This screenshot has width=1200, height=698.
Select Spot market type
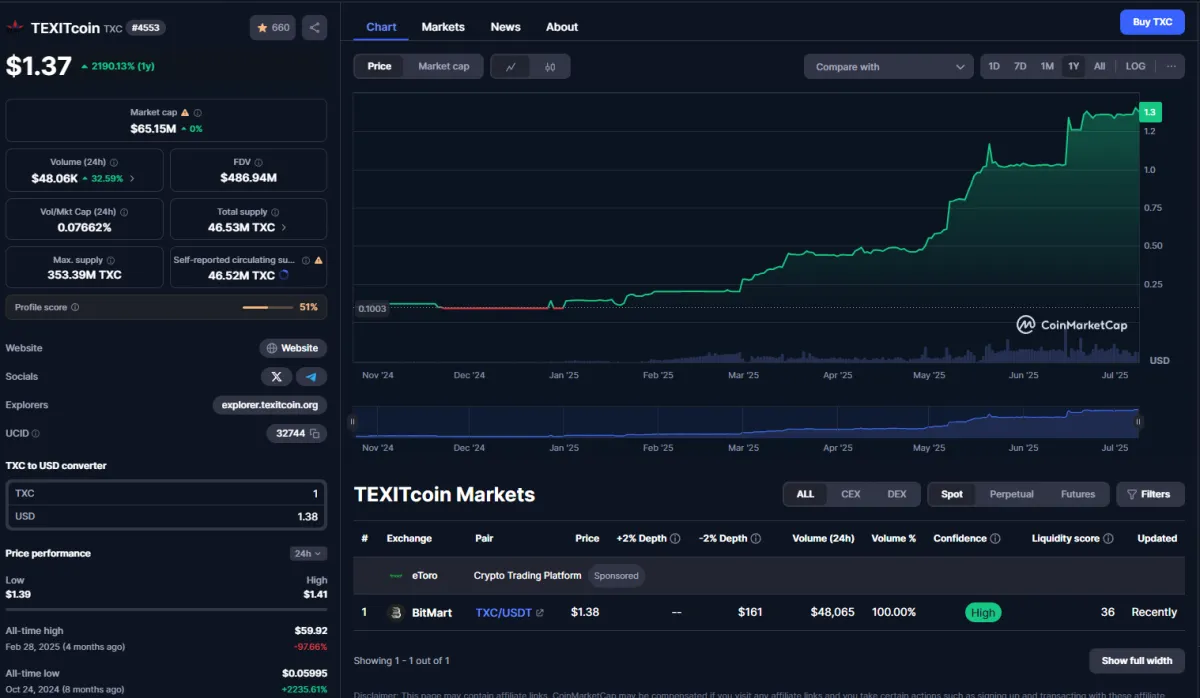click(x=952, y=494)
